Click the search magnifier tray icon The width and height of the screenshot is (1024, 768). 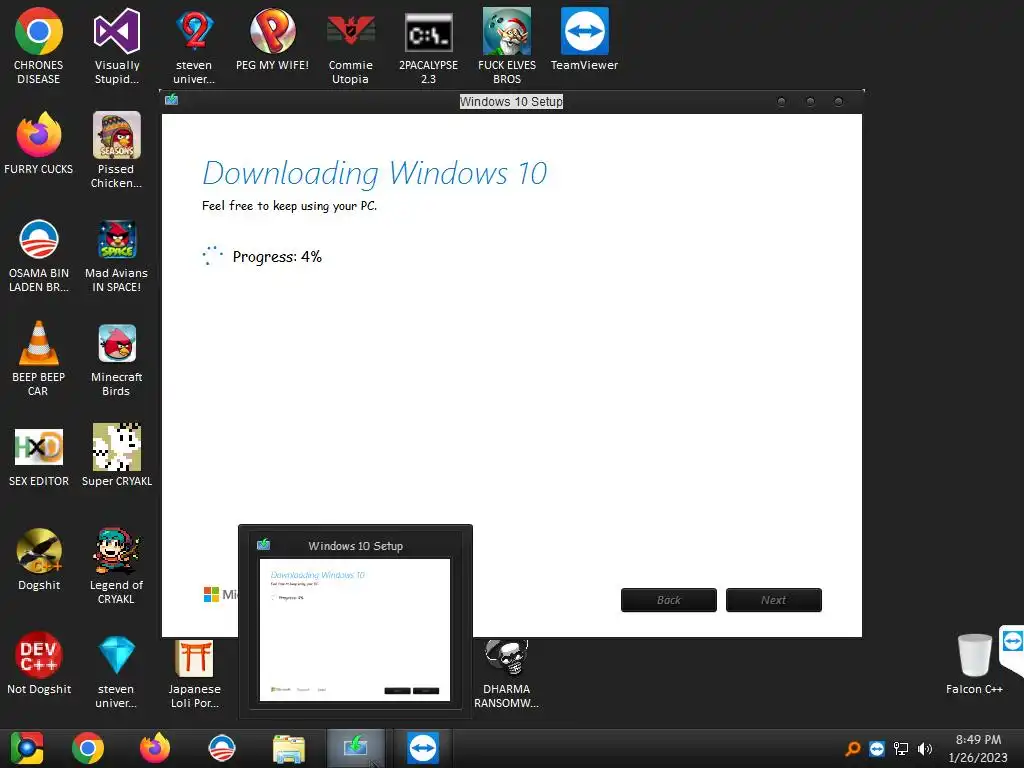click(x=852, y=749)
